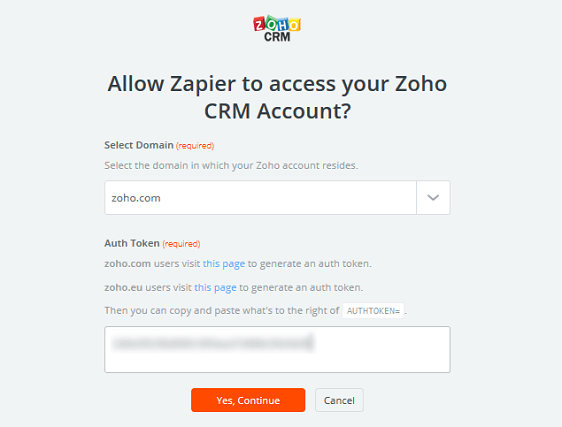The height and width of the screenshot is (427, 562).
Task: Open the zoho.com domain combo box
Action: pyautogui.click(x=277, y=198)
